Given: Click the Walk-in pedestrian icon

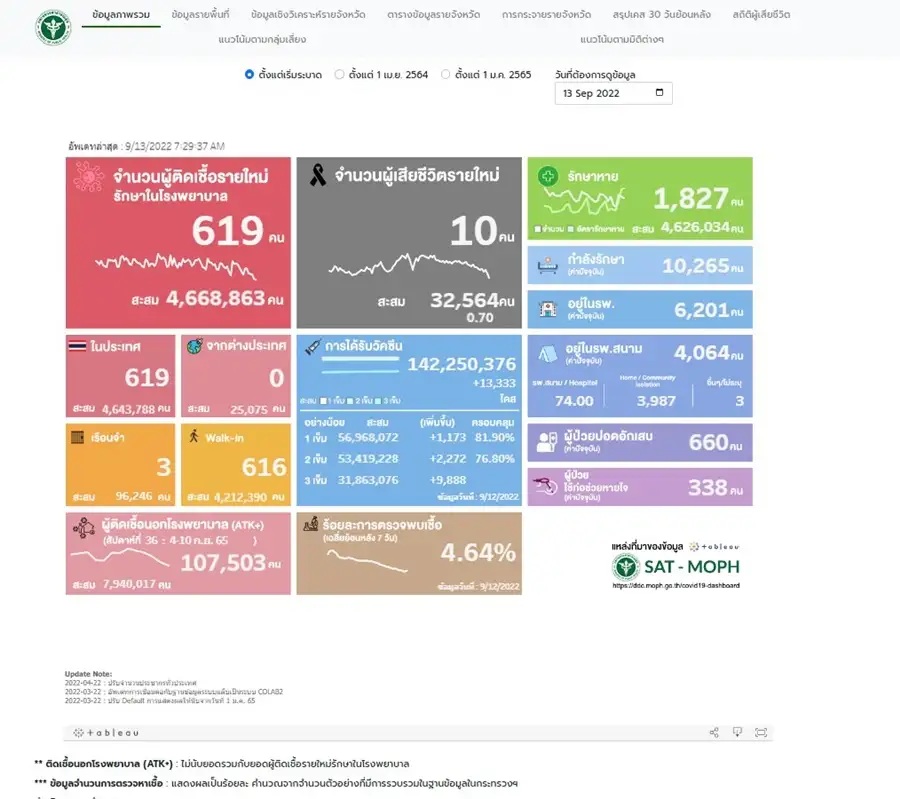Looking at the screenshot, I should (195, 435).
